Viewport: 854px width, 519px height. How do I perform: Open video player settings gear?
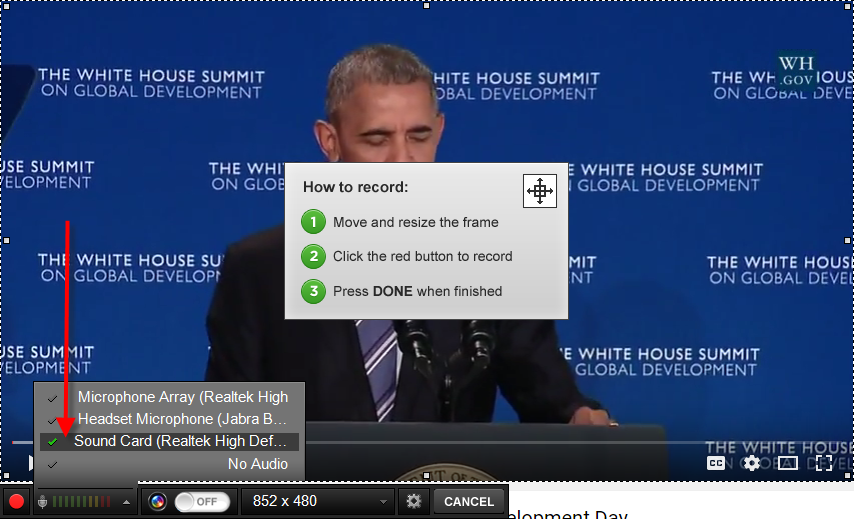coord(752,463)
